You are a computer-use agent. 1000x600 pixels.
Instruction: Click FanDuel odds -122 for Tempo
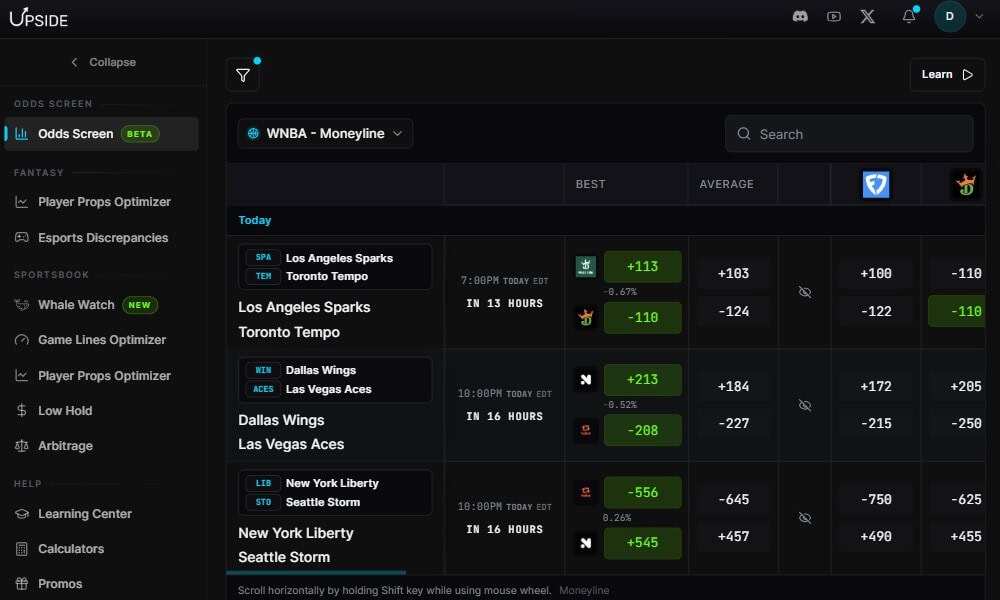(x=876, y=311)
